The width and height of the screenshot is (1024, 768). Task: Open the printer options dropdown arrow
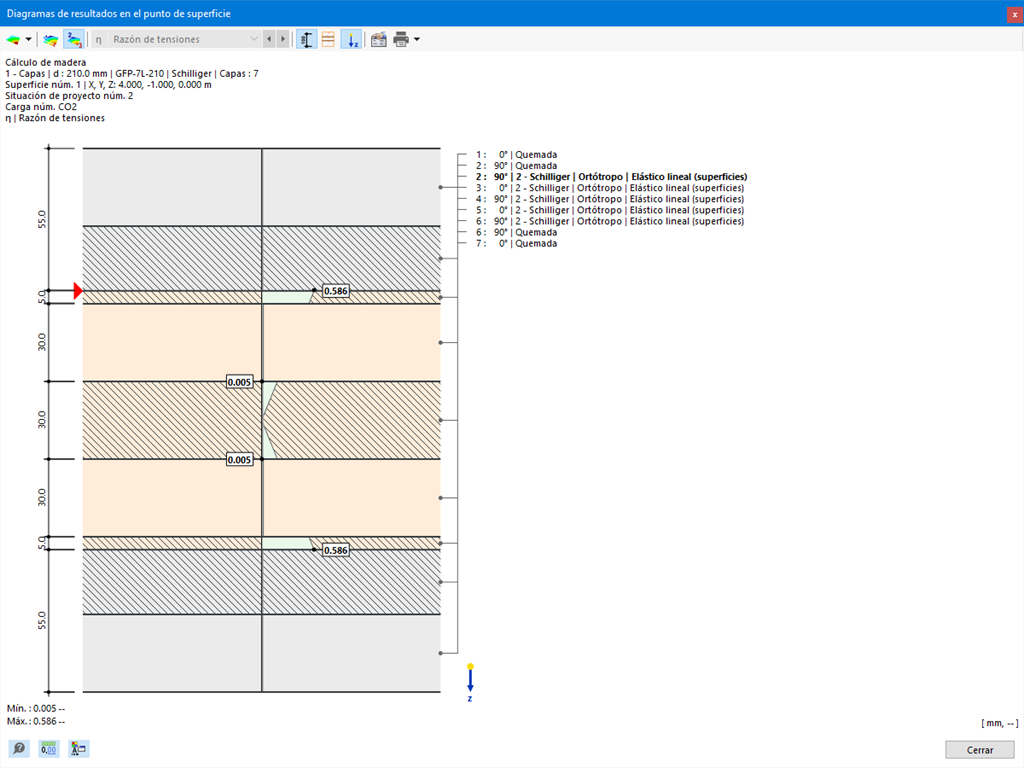pos(417,40)
